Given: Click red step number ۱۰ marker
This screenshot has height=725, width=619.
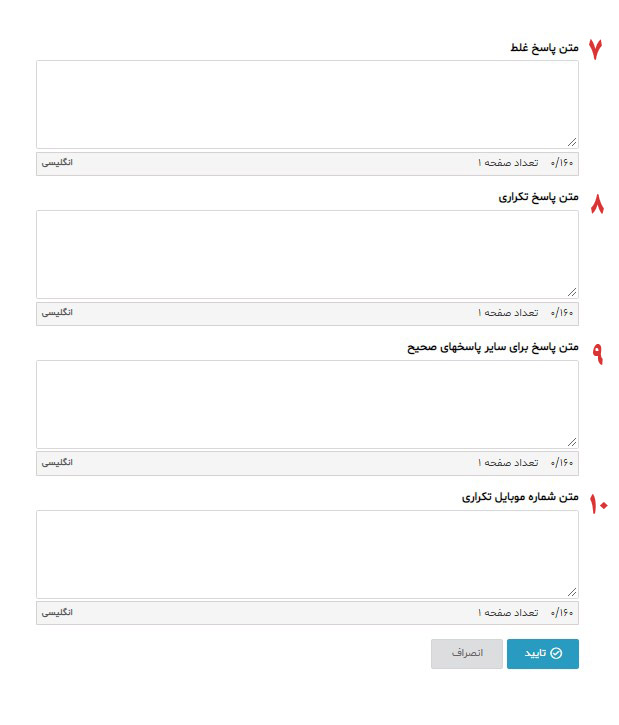Looking at the screenshot, I should coord(598,504).
